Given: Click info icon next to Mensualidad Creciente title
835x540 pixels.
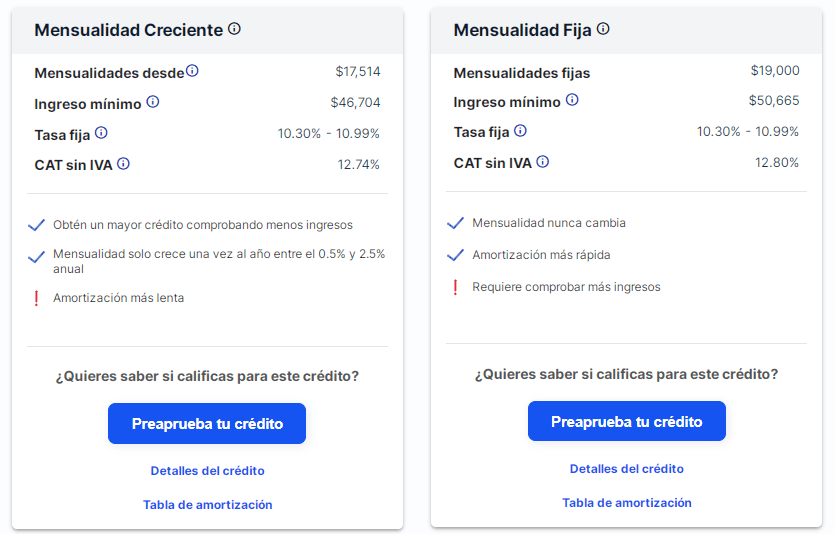Looking at the screenshot, I should click(x=234, y=29).
